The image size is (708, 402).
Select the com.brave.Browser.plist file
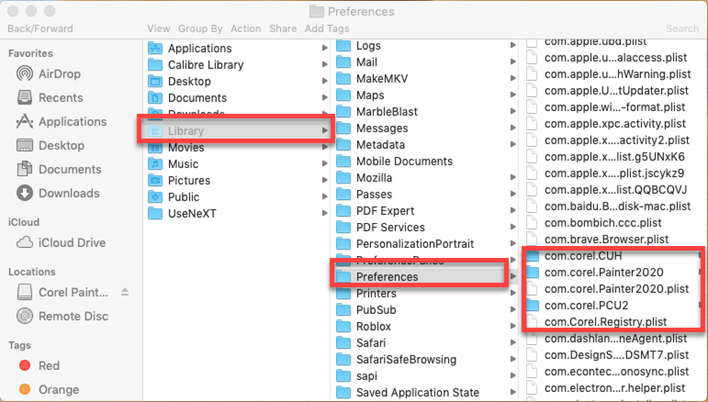tap(597, 239)
